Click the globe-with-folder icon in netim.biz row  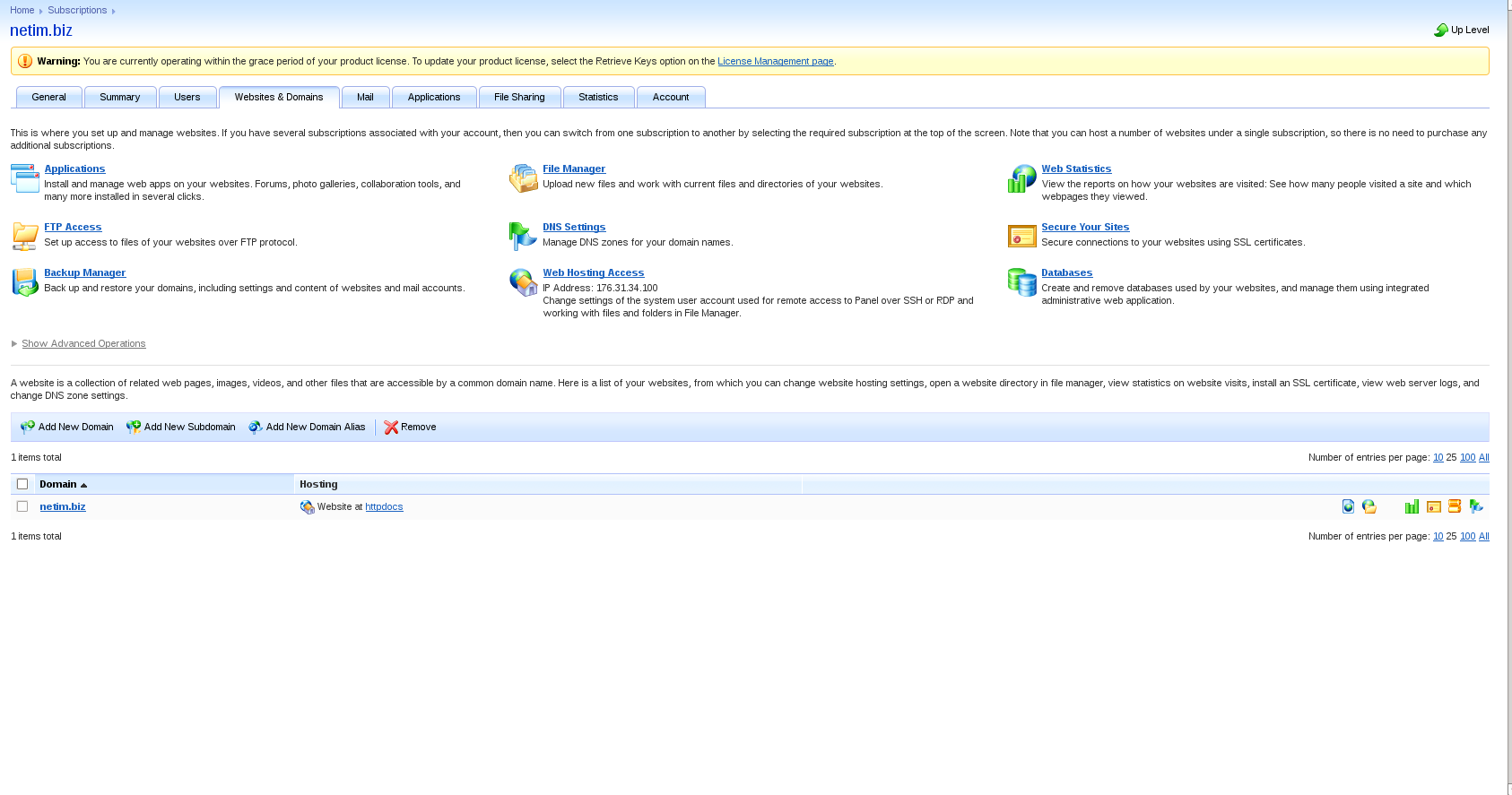[1369, 506]
